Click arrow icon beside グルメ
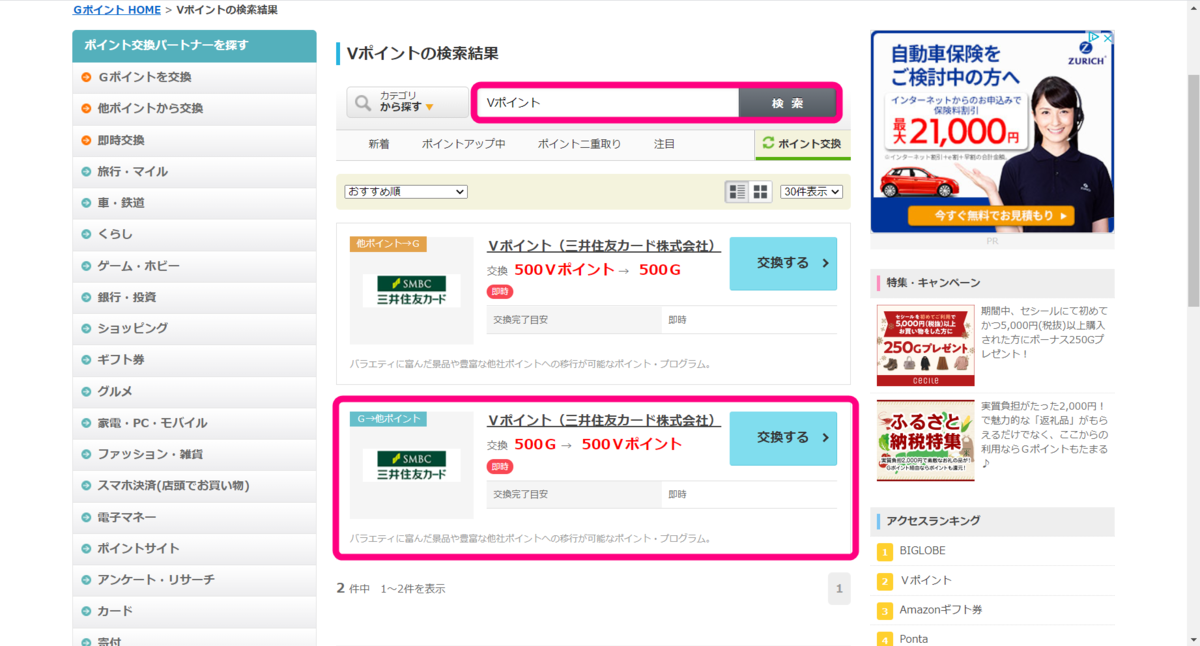Image resolution: width=1200 pixels, height=646 pixels. click(86, 391)
